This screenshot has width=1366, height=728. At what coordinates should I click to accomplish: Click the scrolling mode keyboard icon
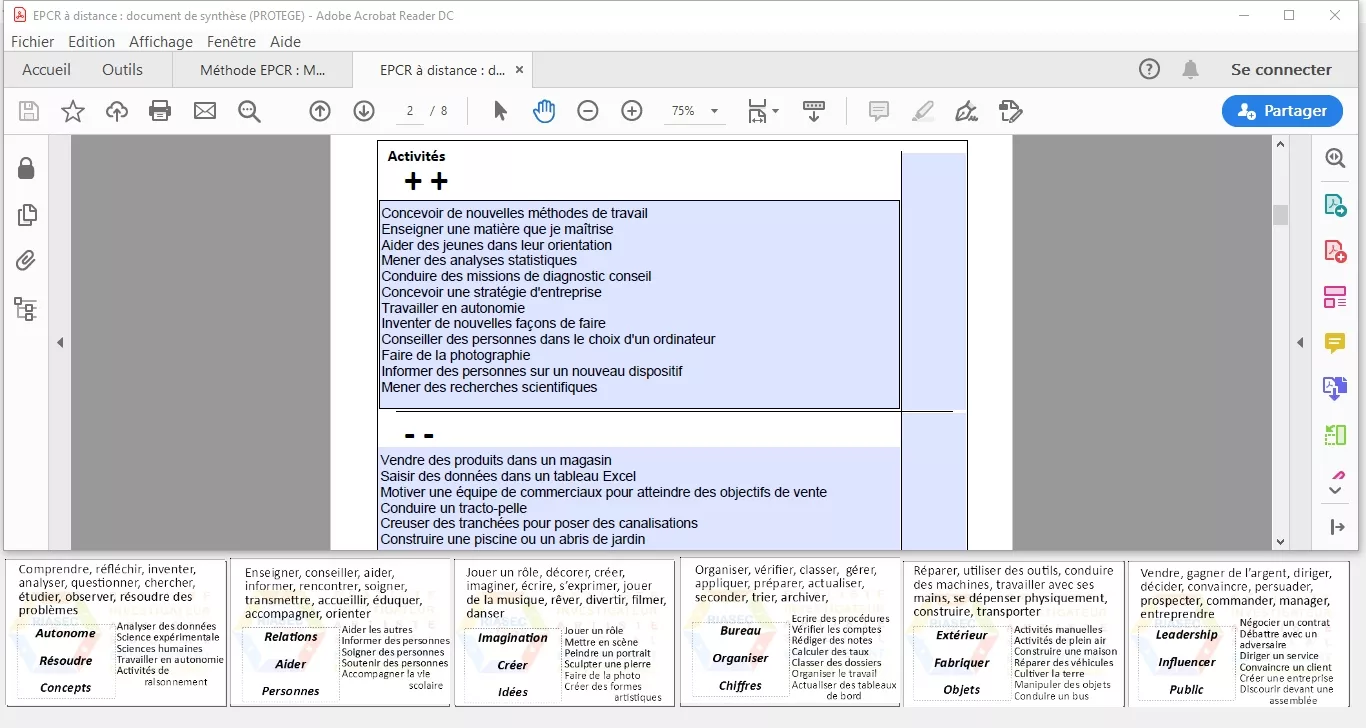click(x=814, y=111)
